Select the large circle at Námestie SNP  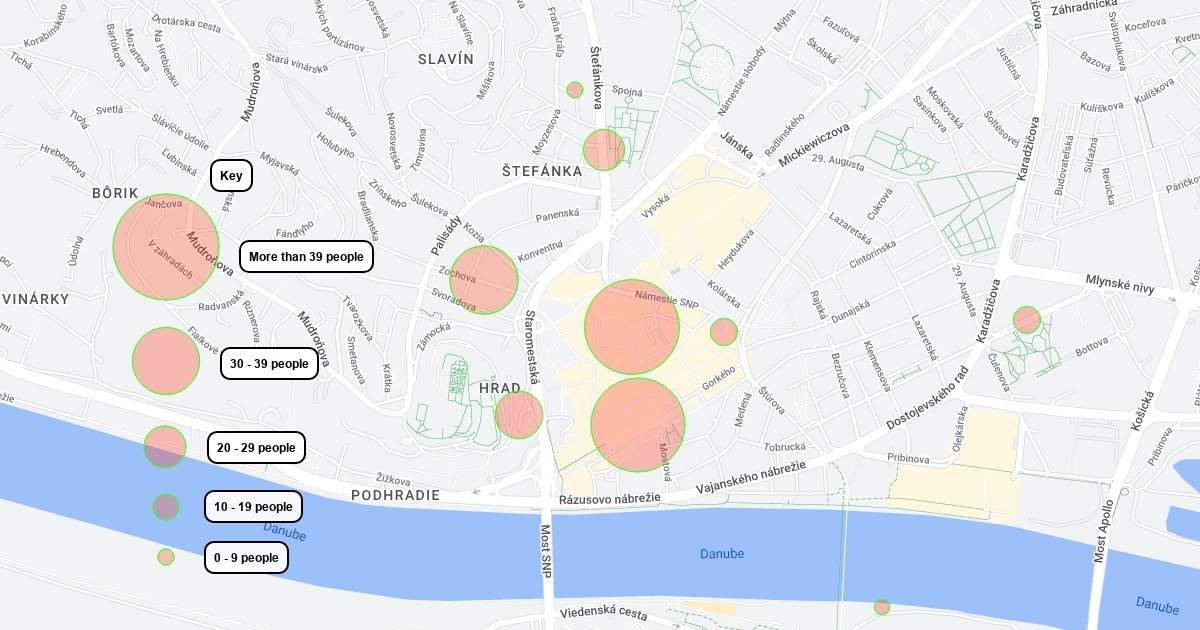tap(633, 327)
